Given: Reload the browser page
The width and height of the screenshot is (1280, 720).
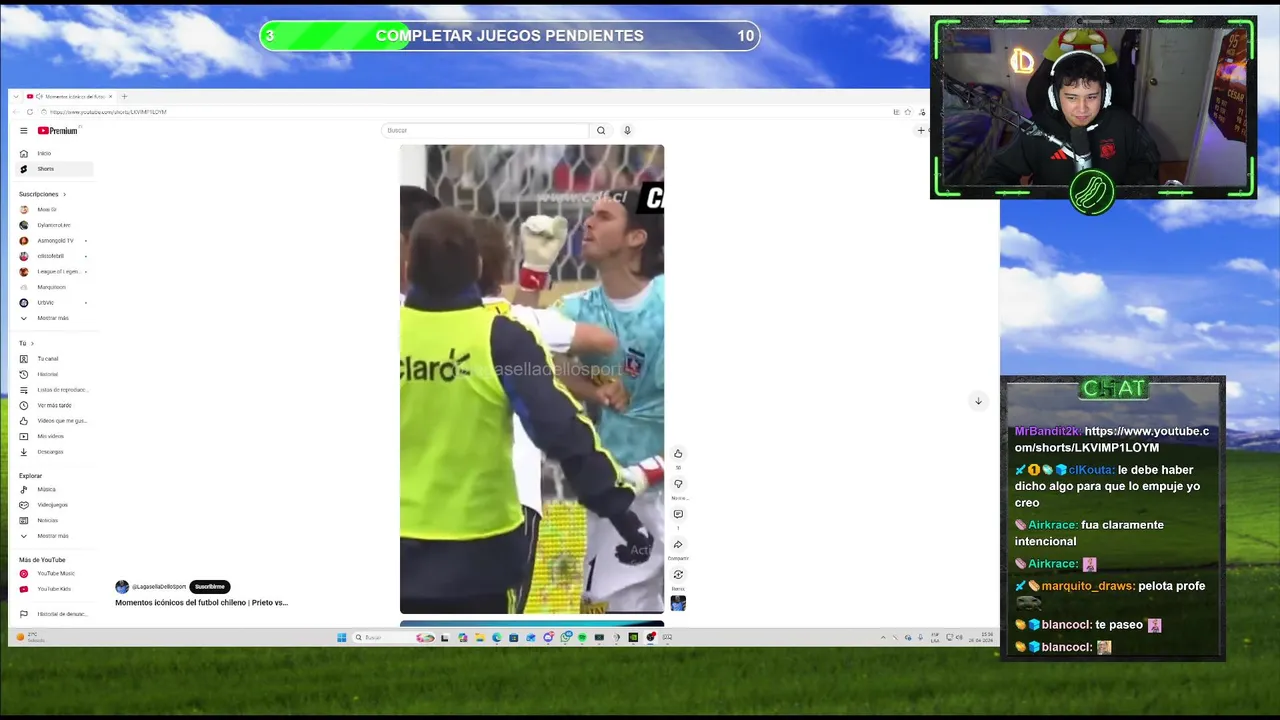Looking at the screenshot, I should (30, 112).
